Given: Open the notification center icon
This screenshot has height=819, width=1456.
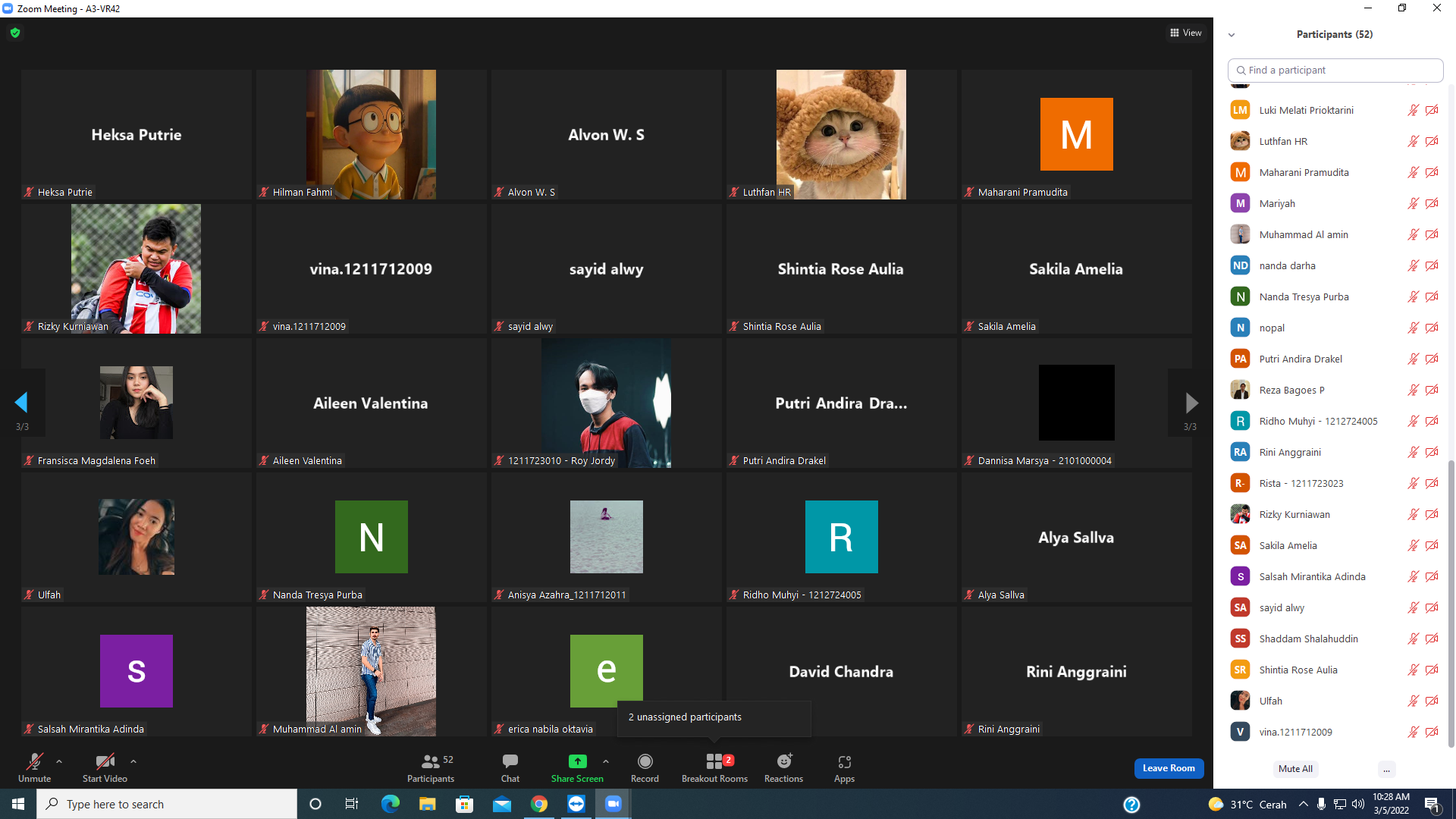Looking at the screenshot, I should click(1432, 805).
